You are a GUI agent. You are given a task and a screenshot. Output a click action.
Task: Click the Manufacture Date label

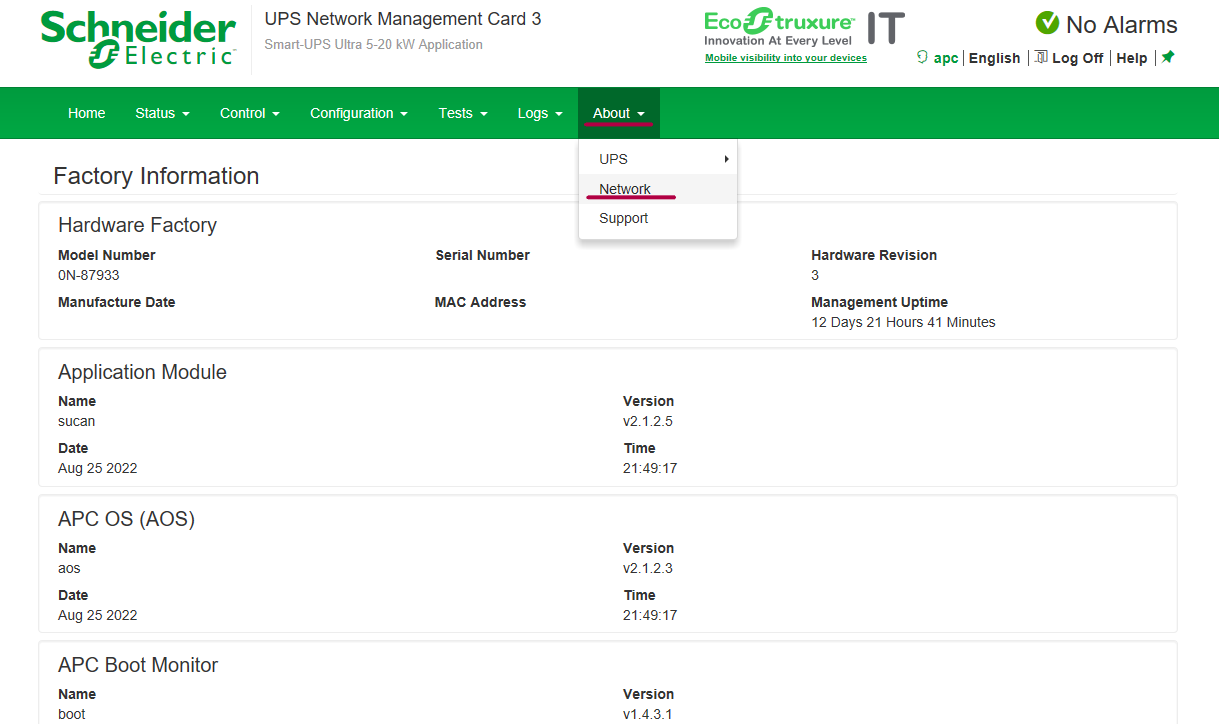116,302
